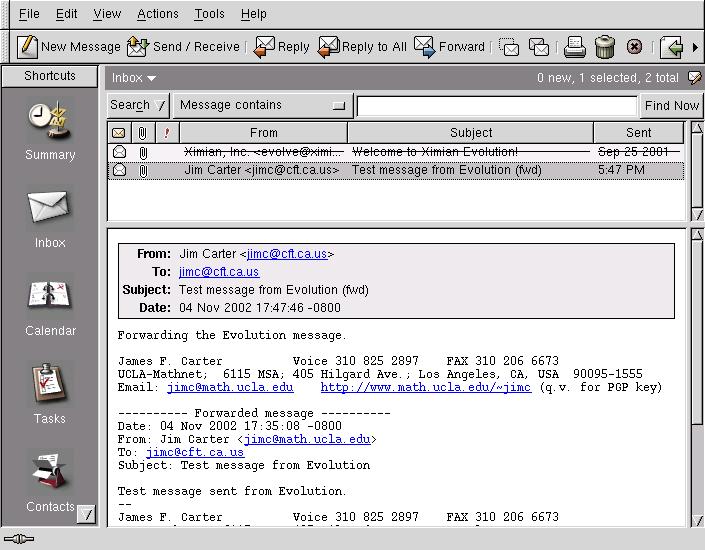Open the 'Message contains' search criteria dropdown

(x=261, y=105)
